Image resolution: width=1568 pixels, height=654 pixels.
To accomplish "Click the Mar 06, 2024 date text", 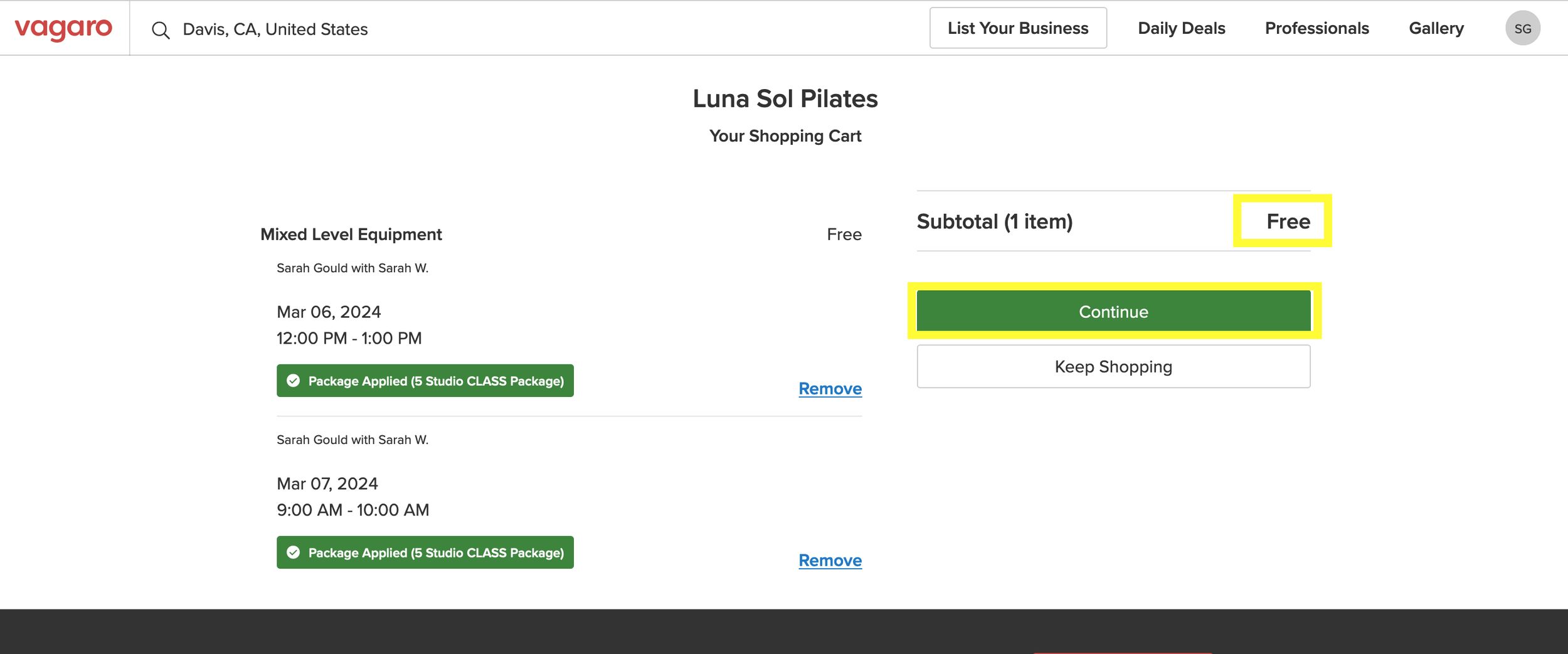I will click(329, 312).
